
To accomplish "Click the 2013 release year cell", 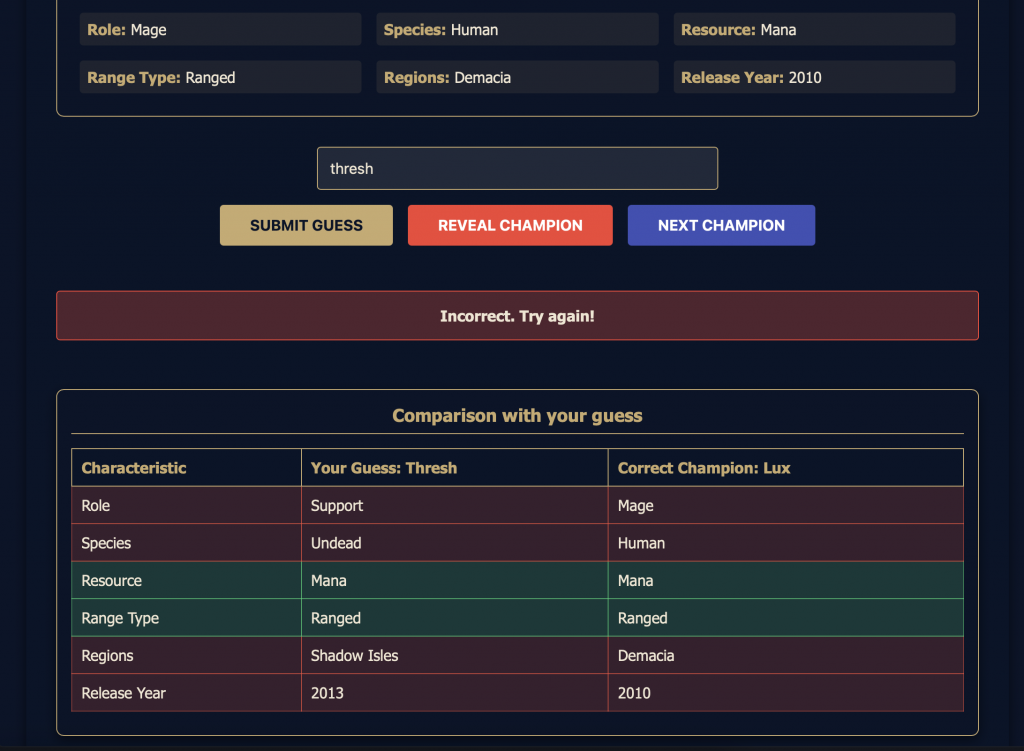I will pyautogui.click(x=454, y=693).
